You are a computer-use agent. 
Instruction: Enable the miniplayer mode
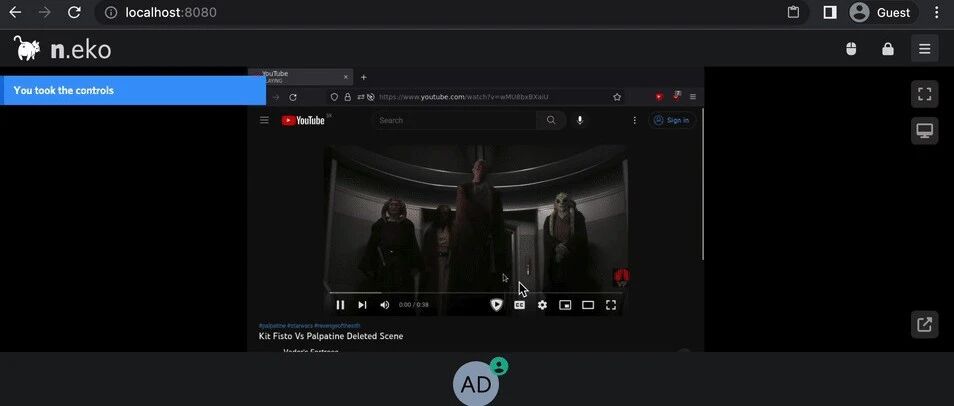[565, 305]
